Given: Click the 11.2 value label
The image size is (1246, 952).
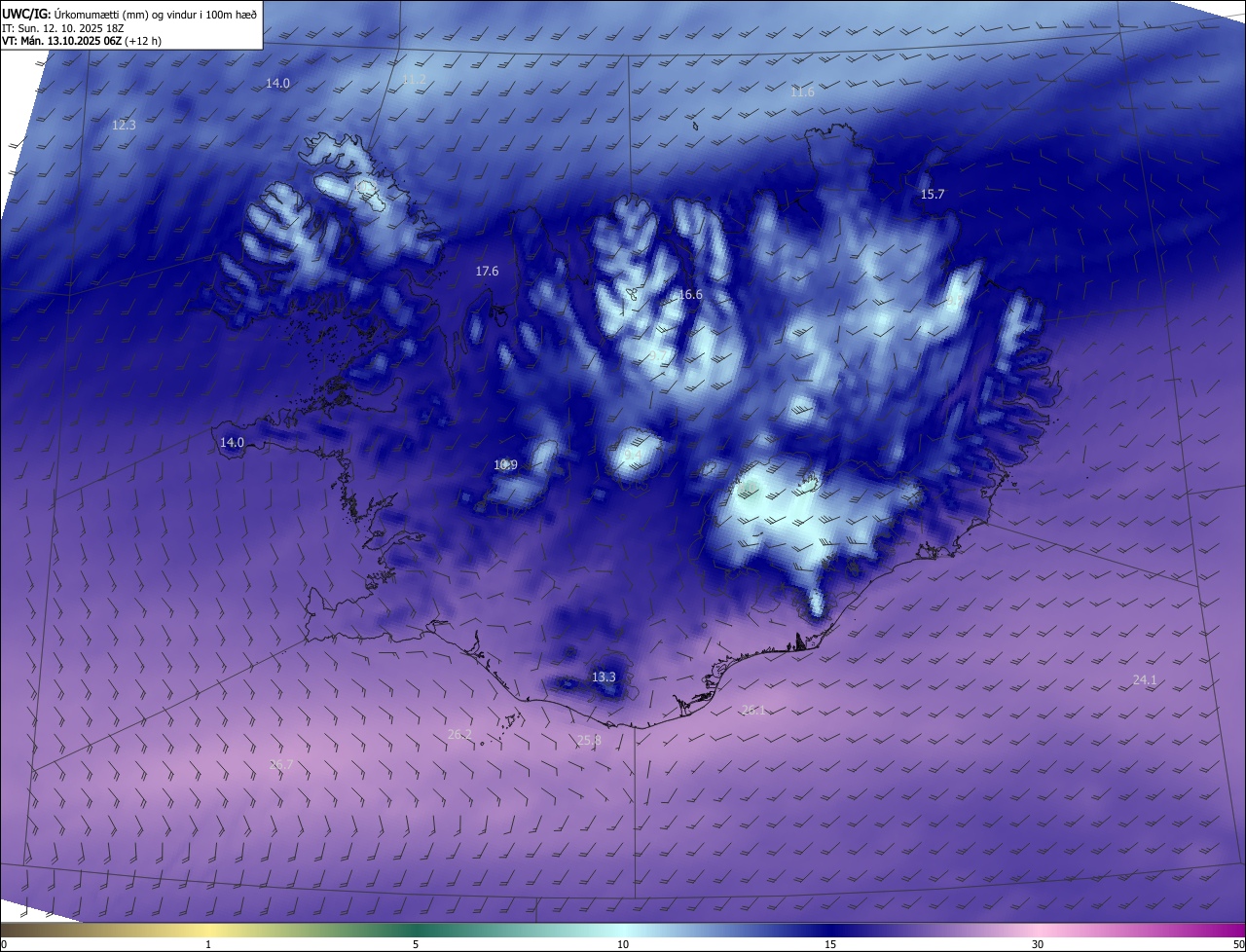Looking at the screenshot, I should tap(414, 79).
